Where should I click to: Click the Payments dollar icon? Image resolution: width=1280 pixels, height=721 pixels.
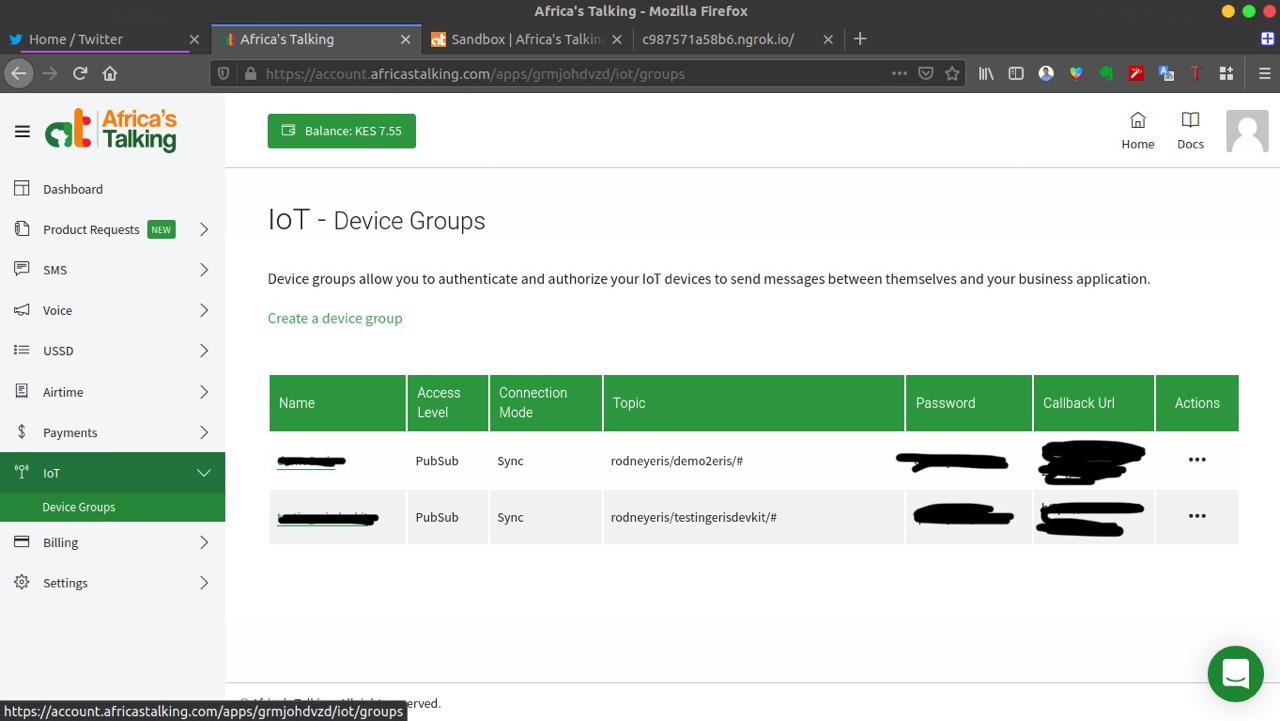[22, 432]
